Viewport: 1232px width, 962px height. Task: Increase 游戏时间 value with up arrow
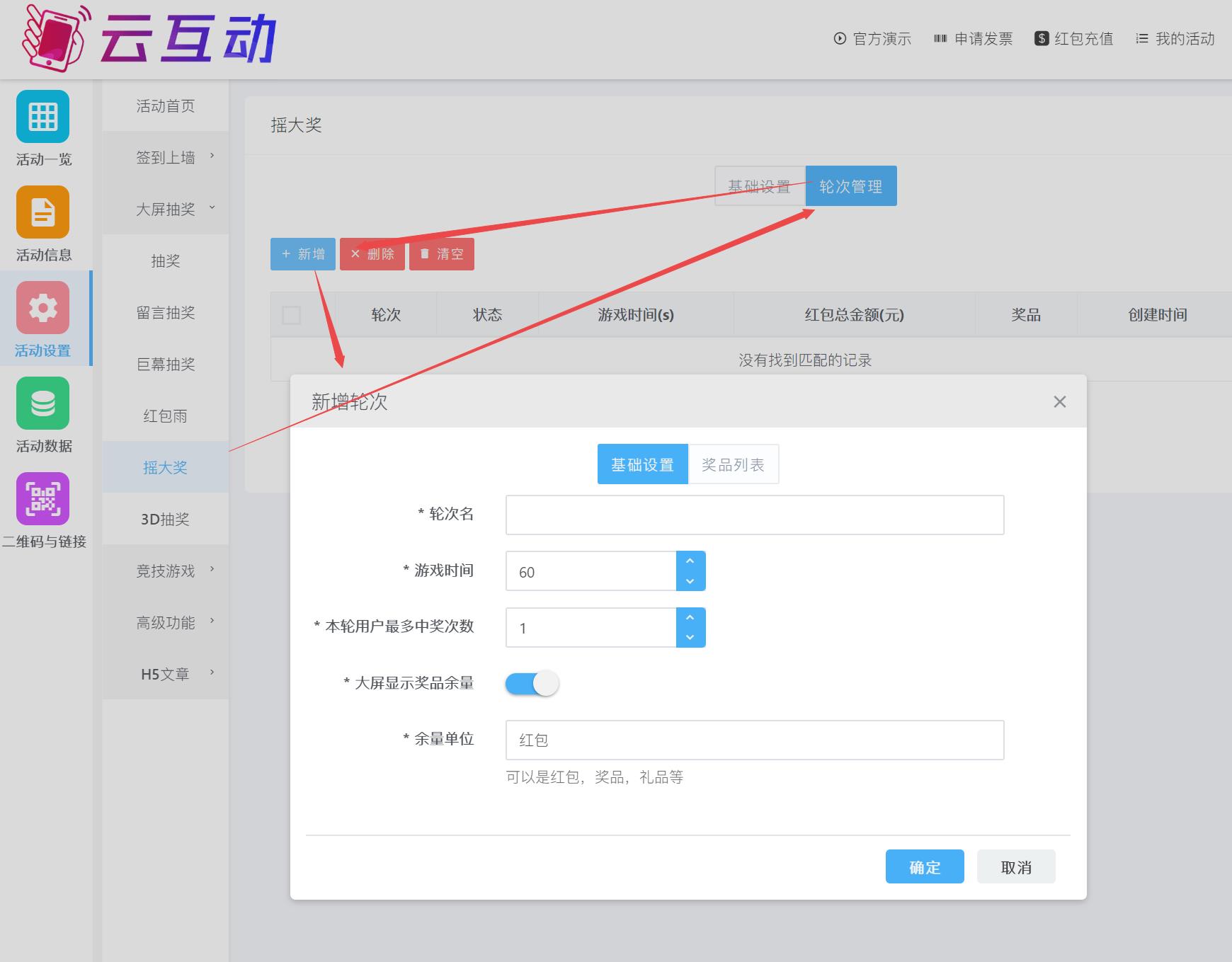point(690,561)
